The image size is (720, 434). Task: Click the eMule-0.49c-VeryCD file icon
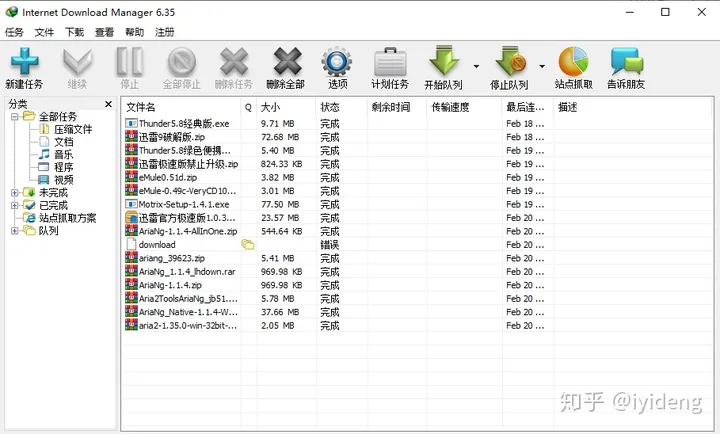tap(131, 190)
